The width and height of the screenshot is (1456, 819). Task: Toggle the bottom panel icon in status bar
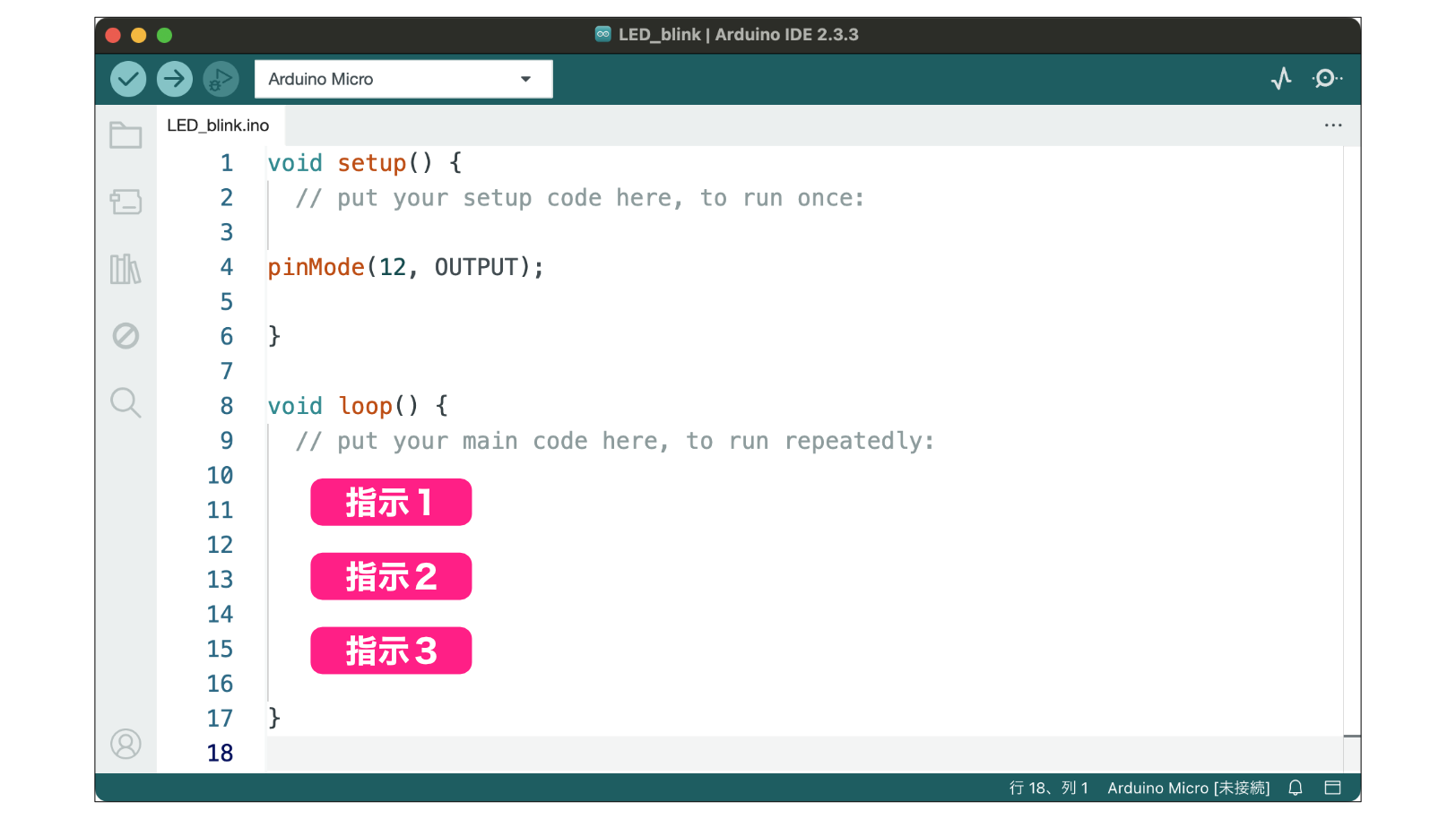(x=1333, y=788)
